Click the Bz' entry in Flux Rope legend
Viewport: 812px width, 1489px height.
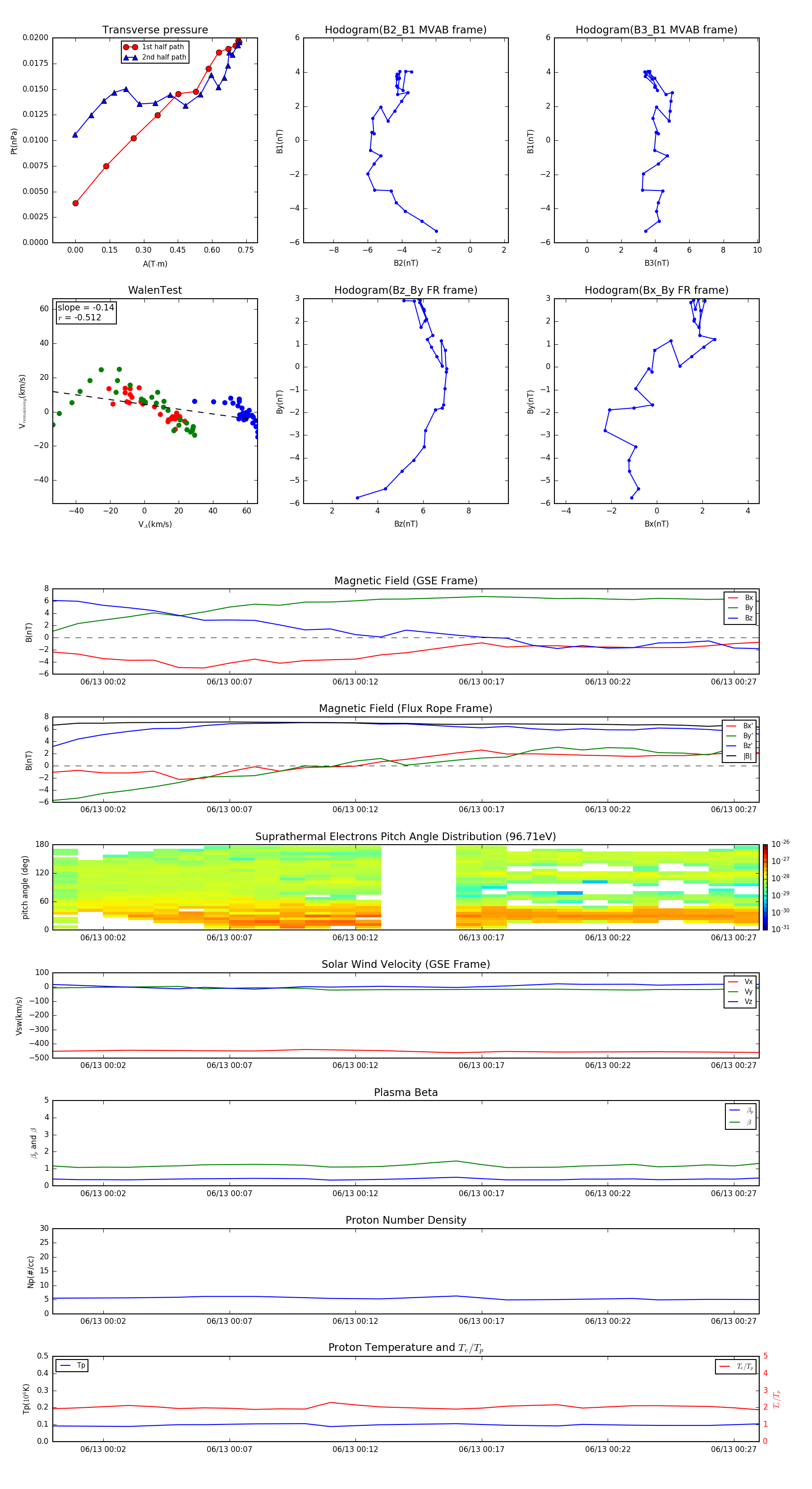point(740,746)
